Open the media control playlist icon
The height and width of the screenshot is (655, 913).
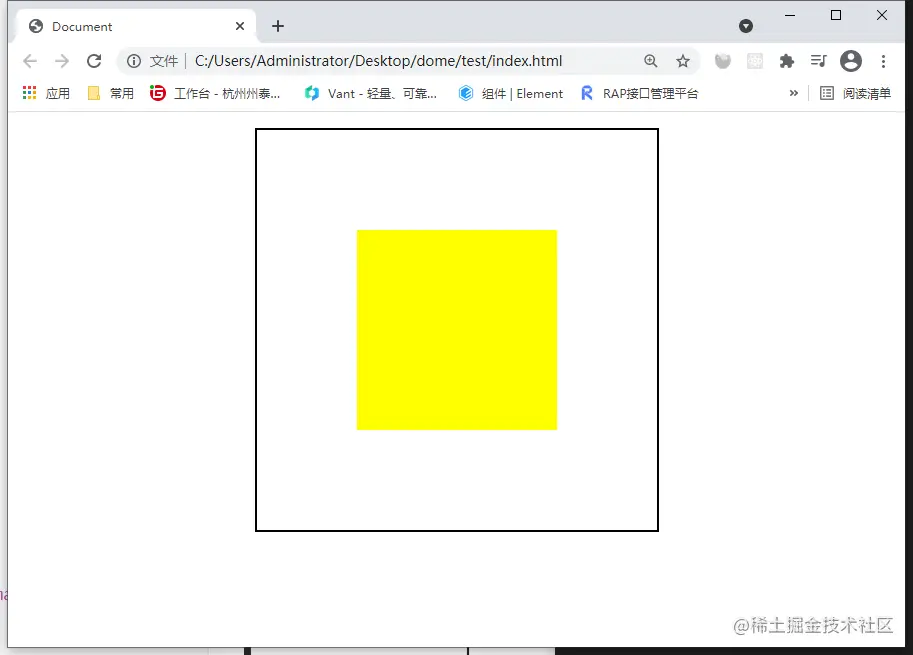tap(819, 61)
